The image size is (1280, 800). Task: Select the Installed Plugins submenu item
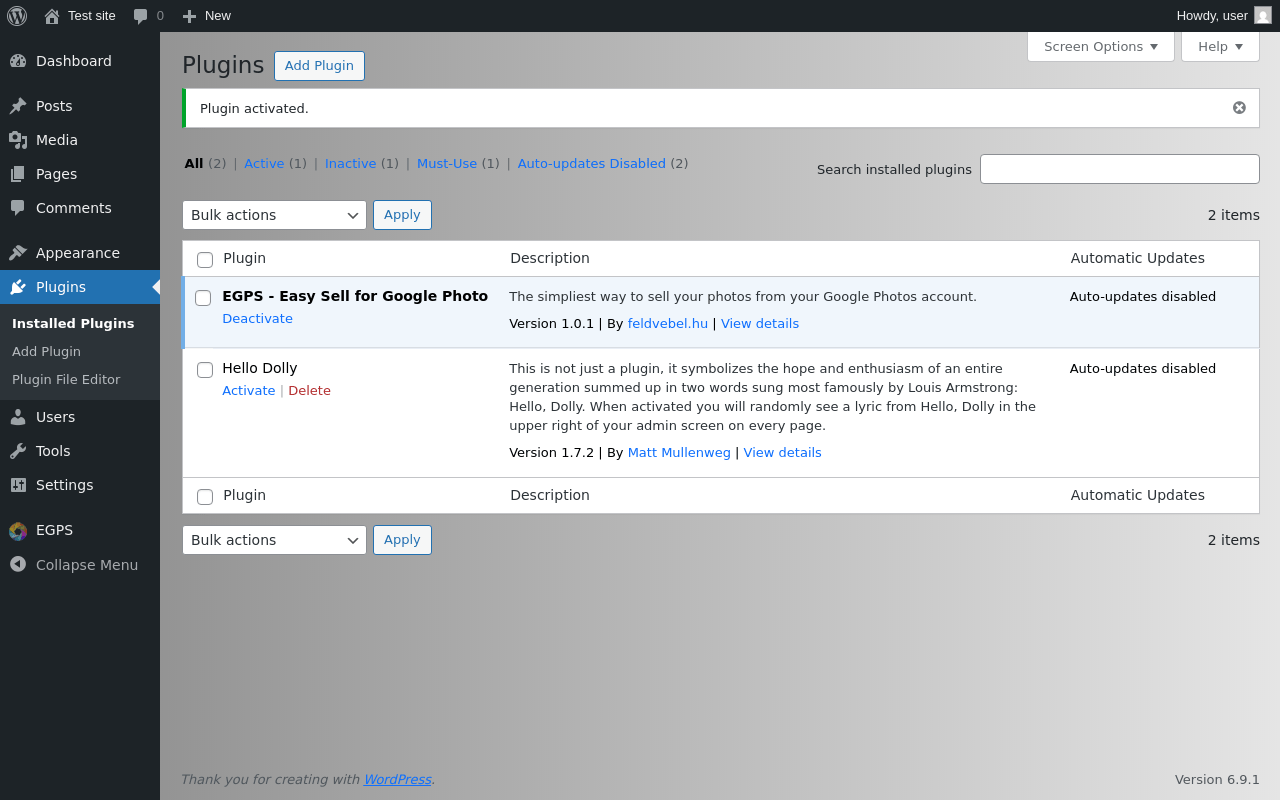[73, 323]
